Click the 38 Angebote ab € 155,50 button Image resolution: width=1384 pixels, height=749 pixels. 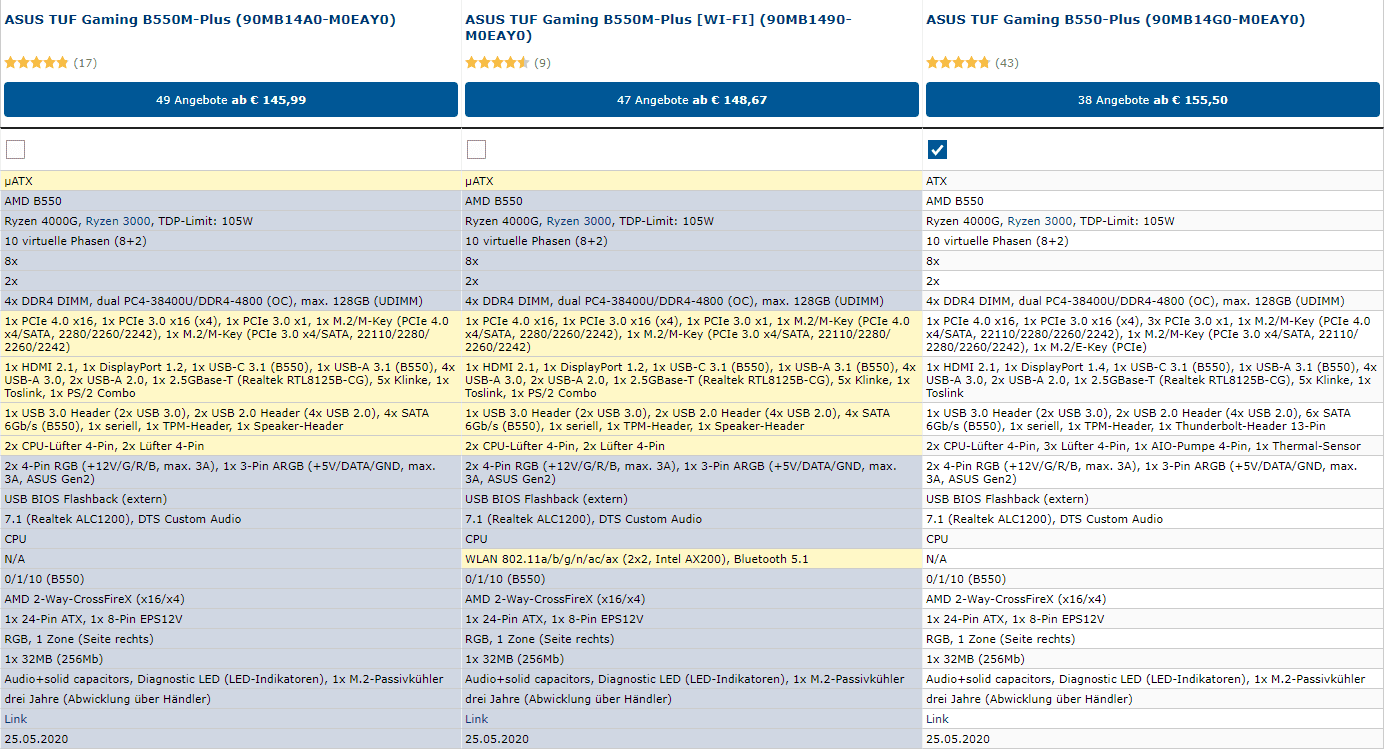click(x=1153, y=100)
